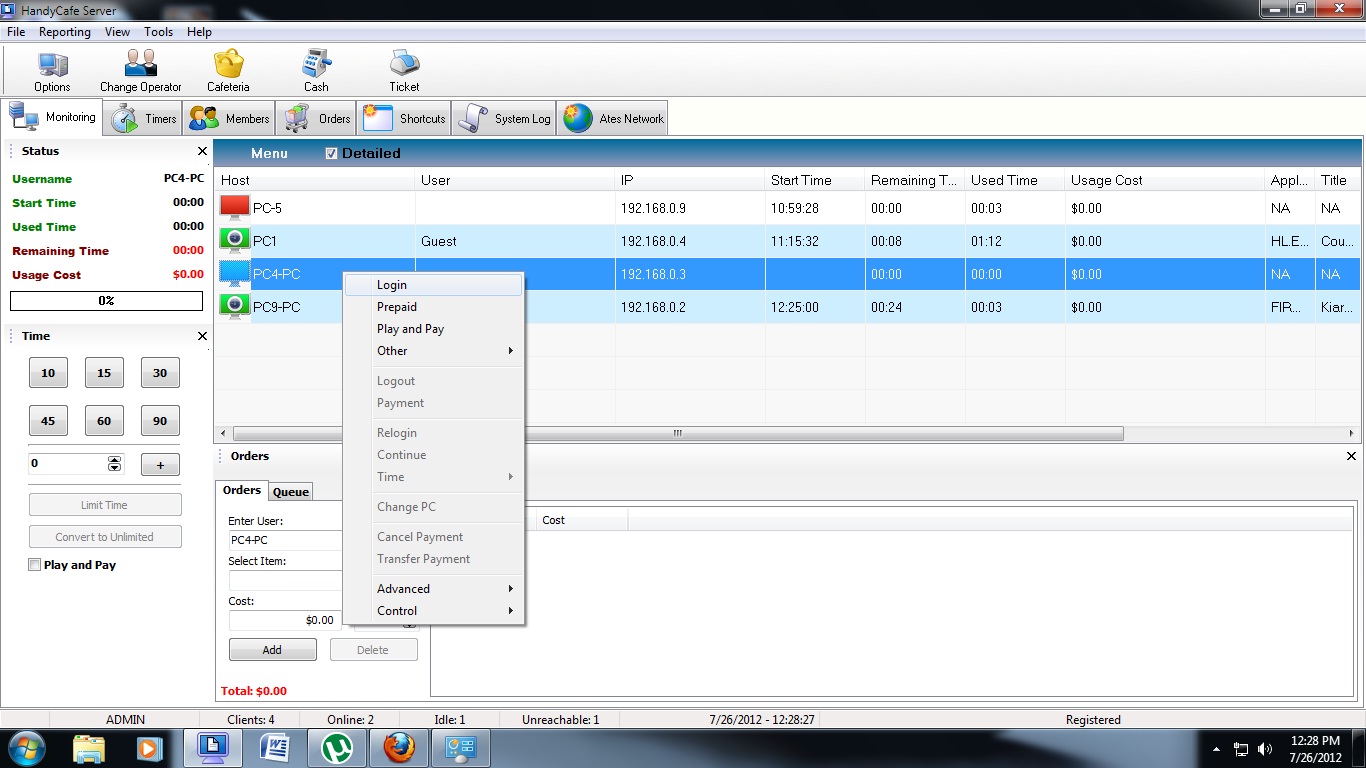1366x768 pixels.
Task: Open the File menu
Action: tap(16, 32)
